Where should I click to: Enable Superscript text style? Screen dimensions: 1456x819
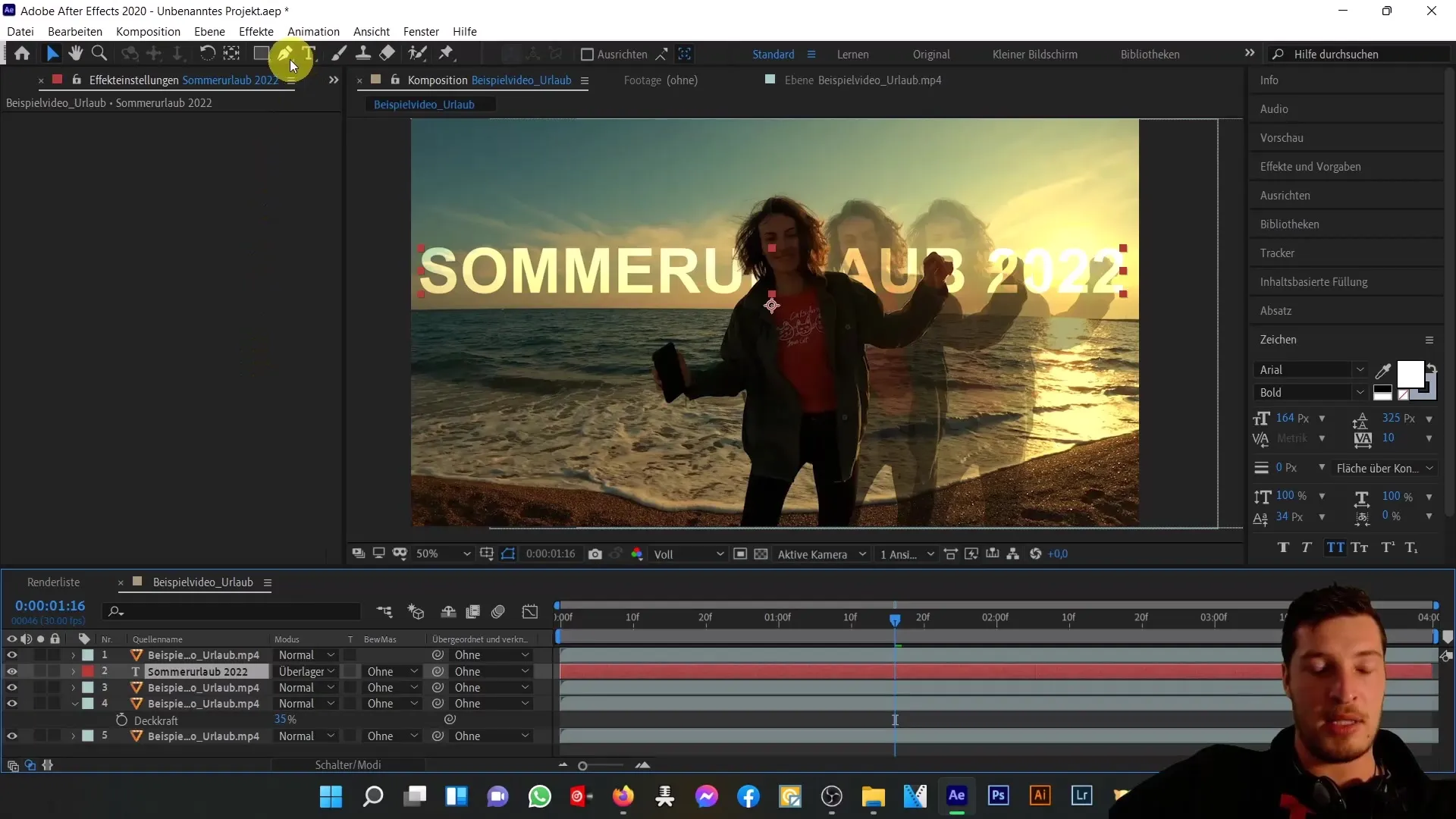pyautogui.click(x=1388, y=548)
